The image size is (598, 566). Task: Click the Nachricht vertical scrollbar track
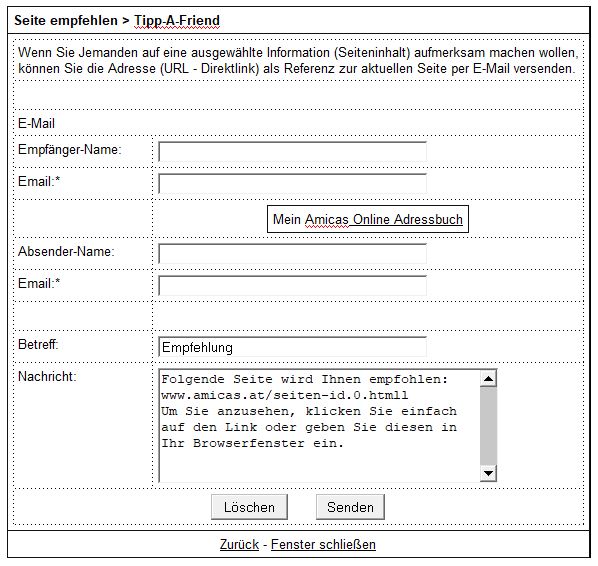click(x=488, y=426)
